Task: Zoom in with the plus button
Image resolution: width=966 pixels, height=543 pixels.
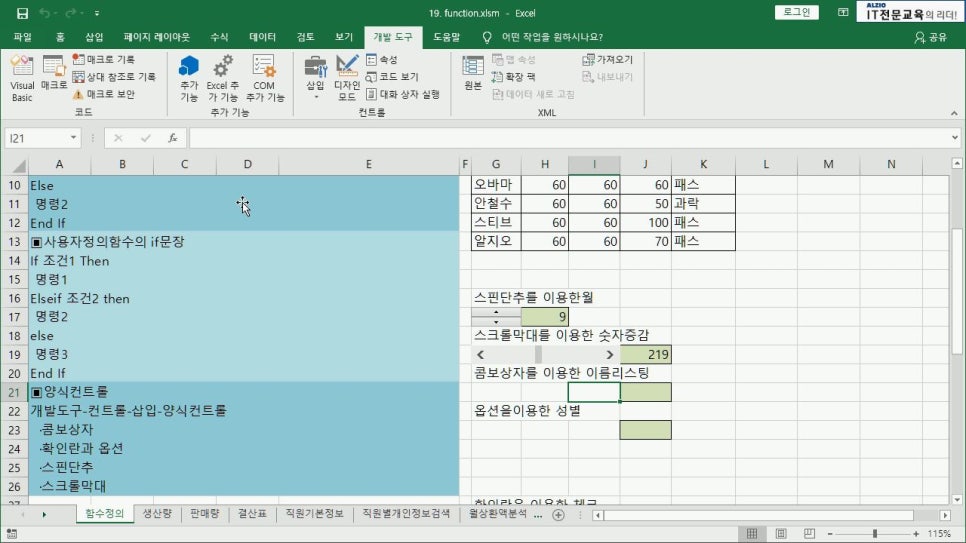Action: click(916, 534)
